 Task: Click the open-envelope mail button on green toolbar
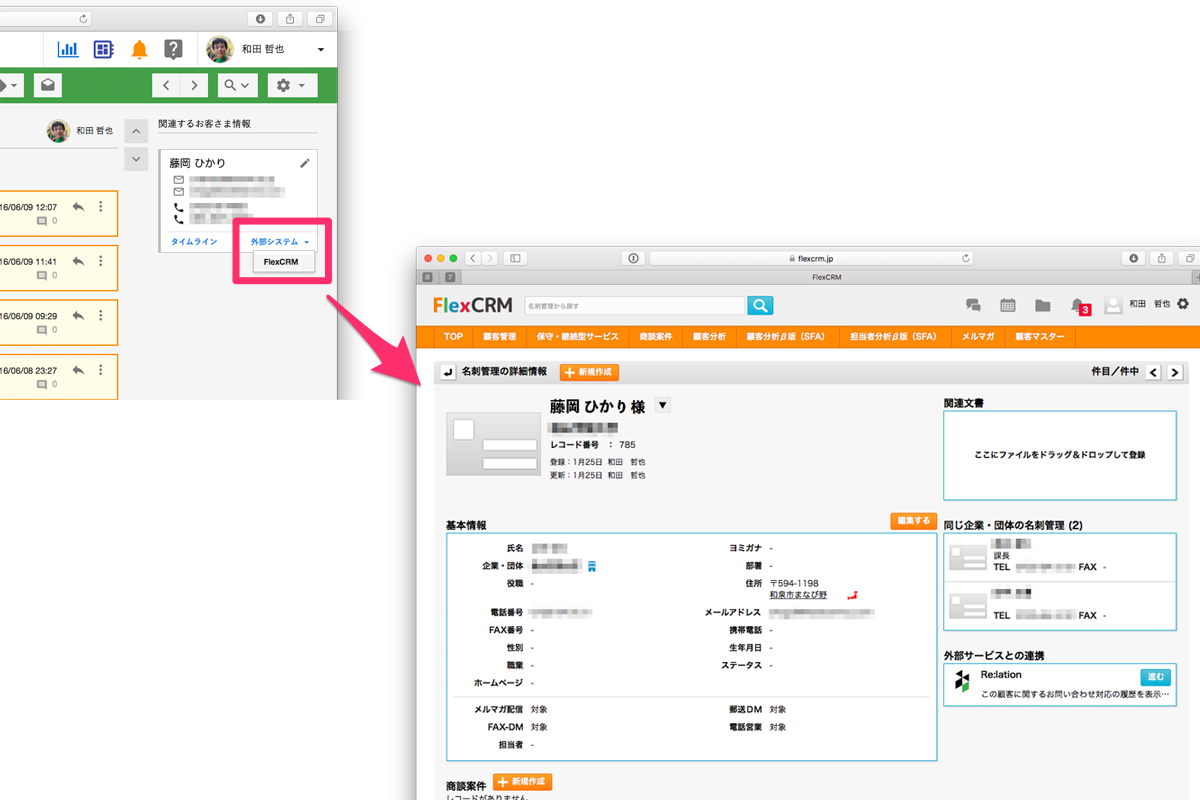[47, 85]
